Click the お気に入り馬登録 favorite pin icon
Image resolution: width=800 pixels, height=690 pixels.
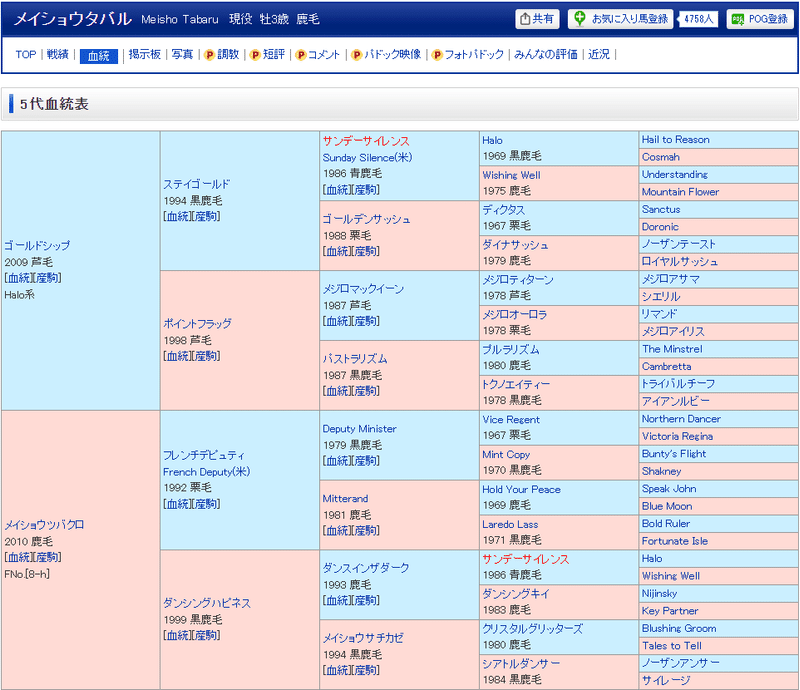pos(580,19)
